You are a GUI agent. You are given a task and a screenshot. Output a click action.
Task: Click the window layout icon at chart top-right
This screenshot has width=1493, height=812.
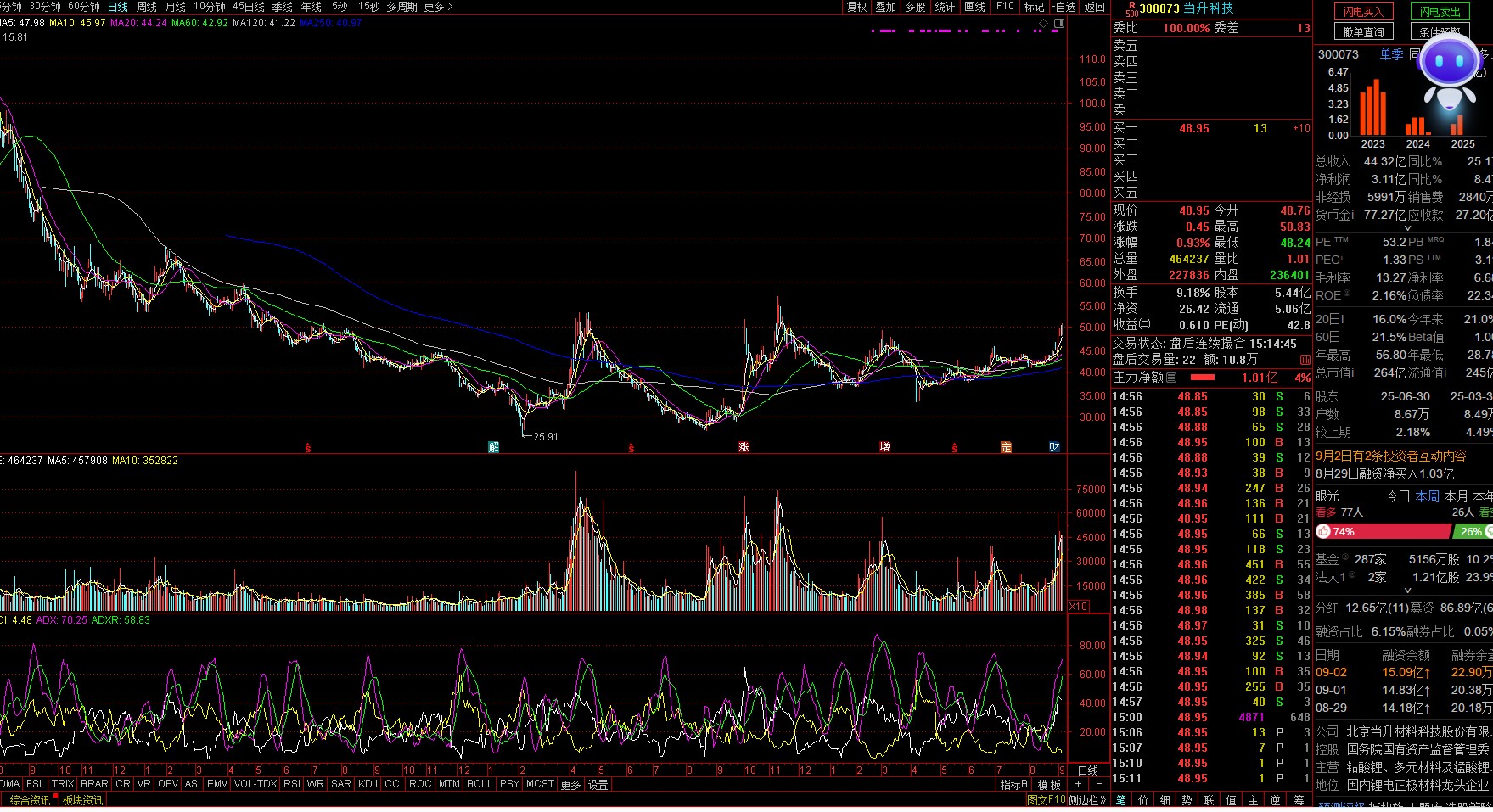pyautogui.click(x=1059, y=23)
